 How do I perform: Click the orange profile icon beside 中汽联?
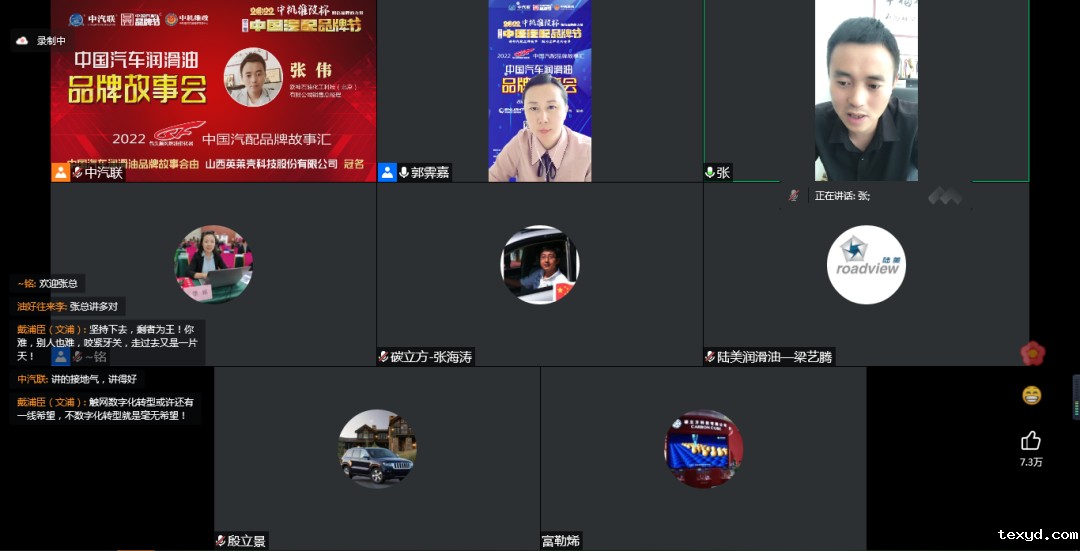61,172
